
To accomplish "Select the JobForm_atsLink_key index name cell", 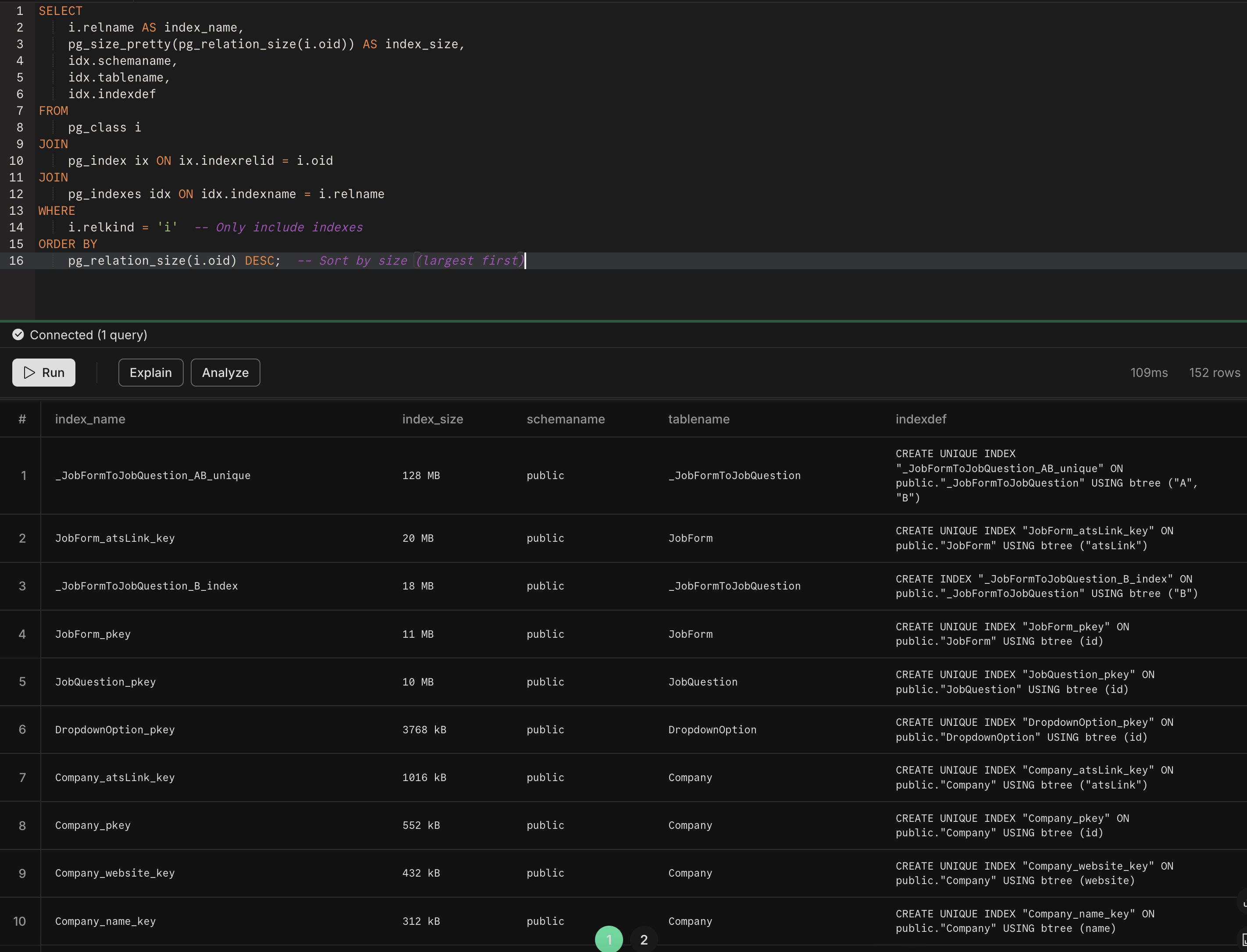I will pyautogui.click(x=114, y=538).
